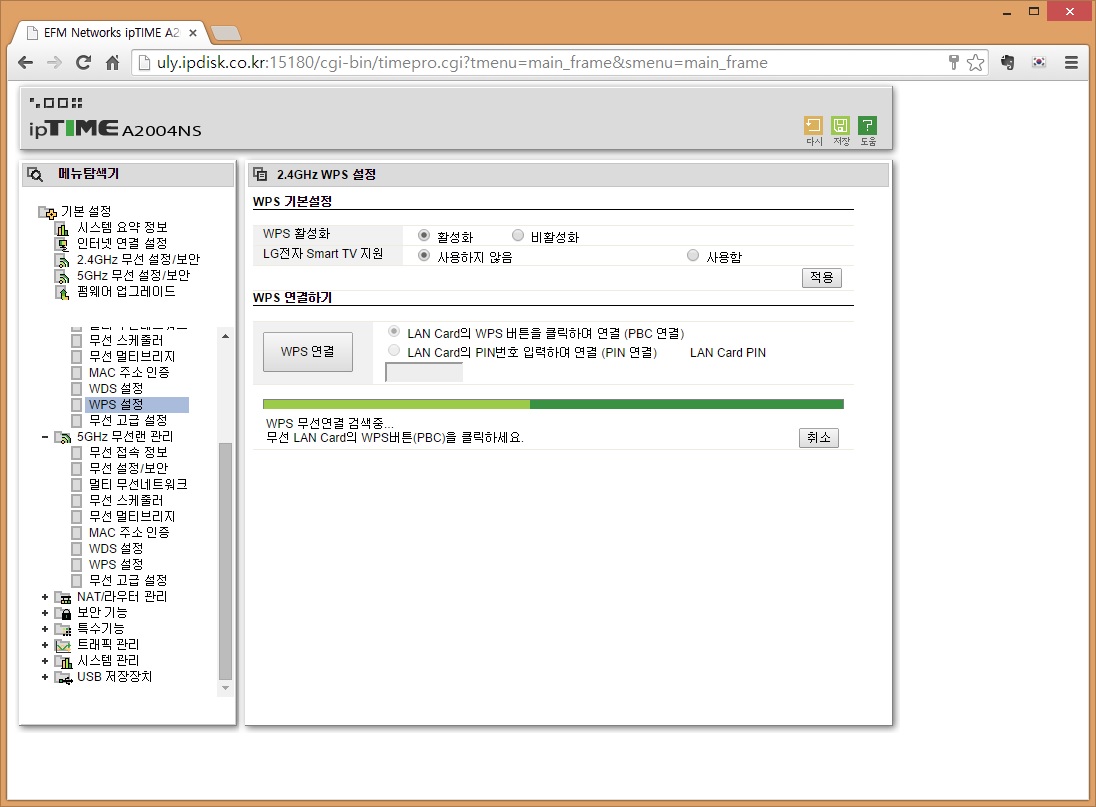Open help with the 도움 icon

click(x=867, y=125)
